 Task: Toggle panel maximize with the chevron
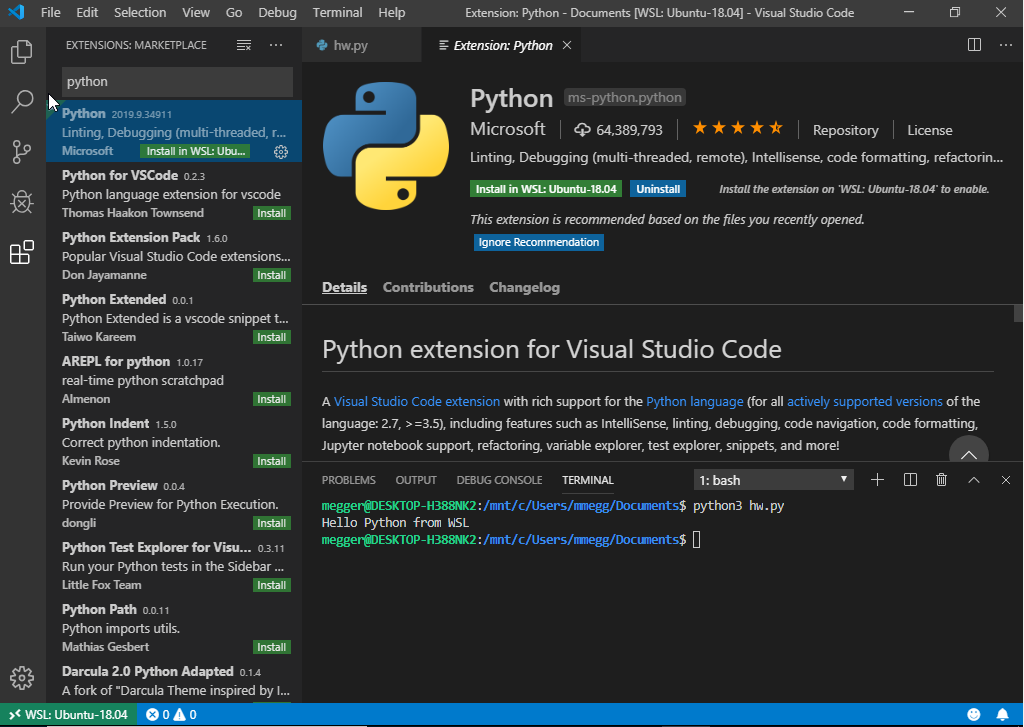[973, 479]
